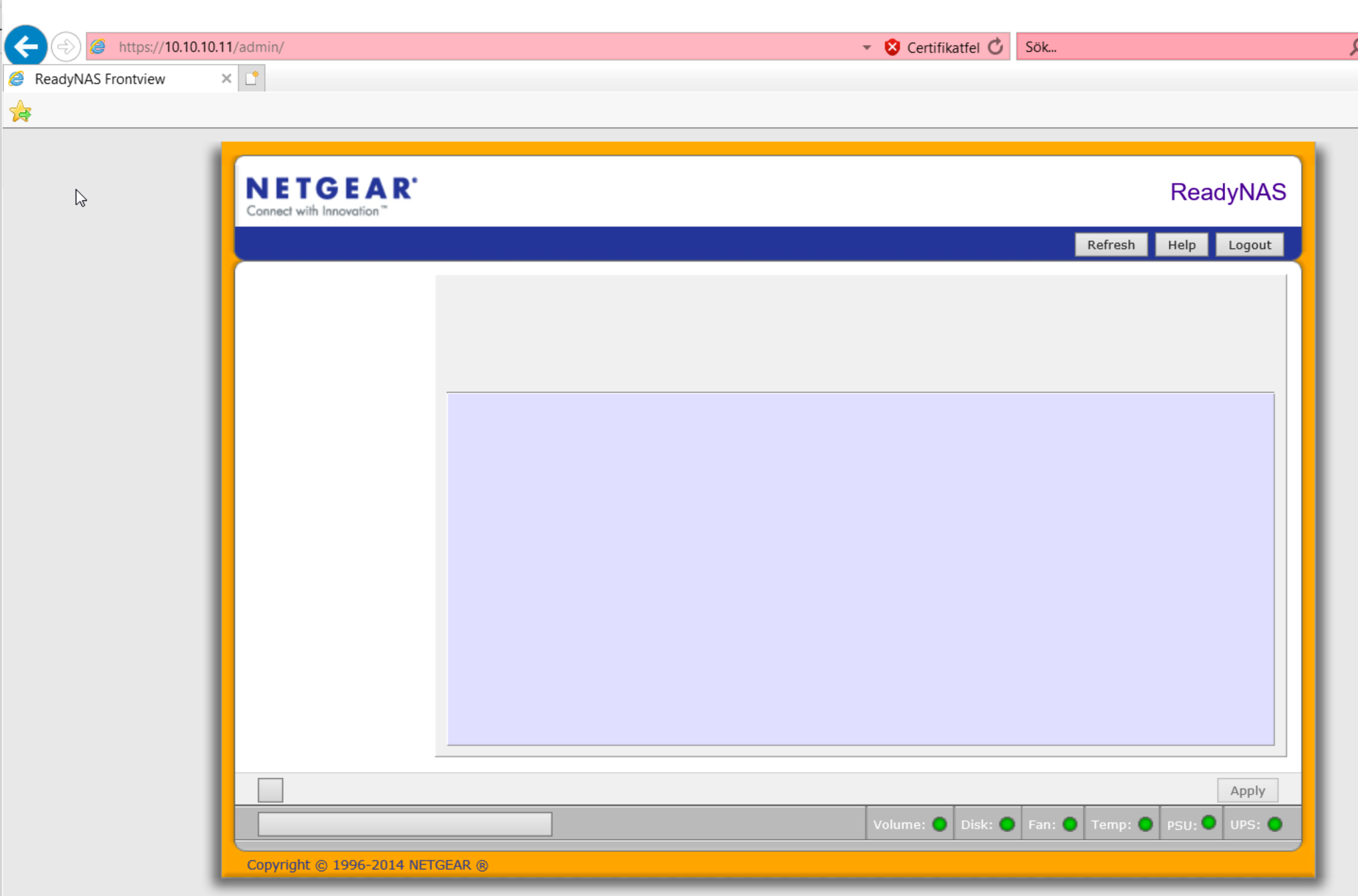Open a new browser tab
Viewport: 1358px width, 896px height.
click(x=252, y=78)
